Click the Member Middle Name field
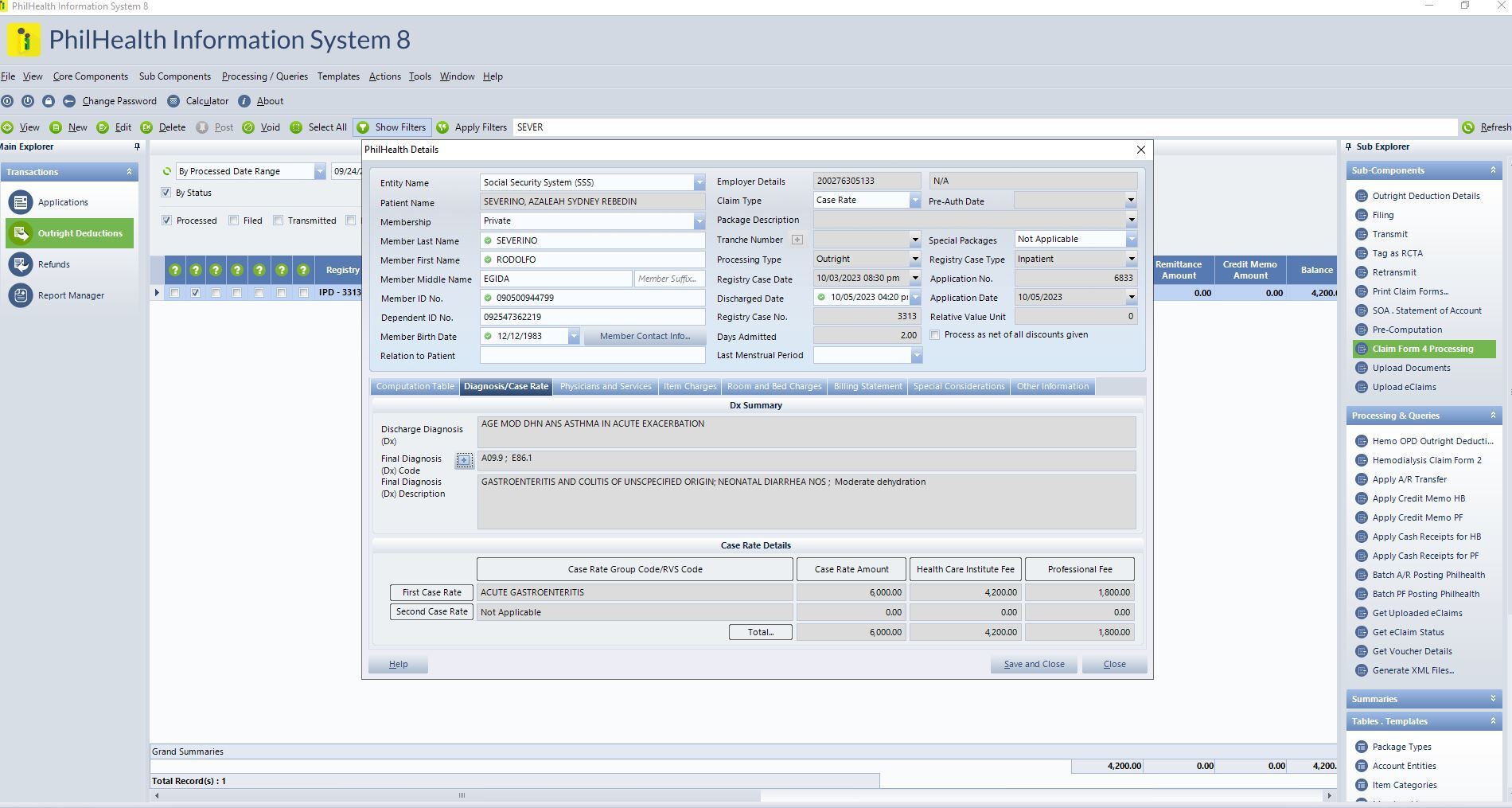Image resolution: width=1512 pixels, height=808 pixels. [x=556, y=279]
